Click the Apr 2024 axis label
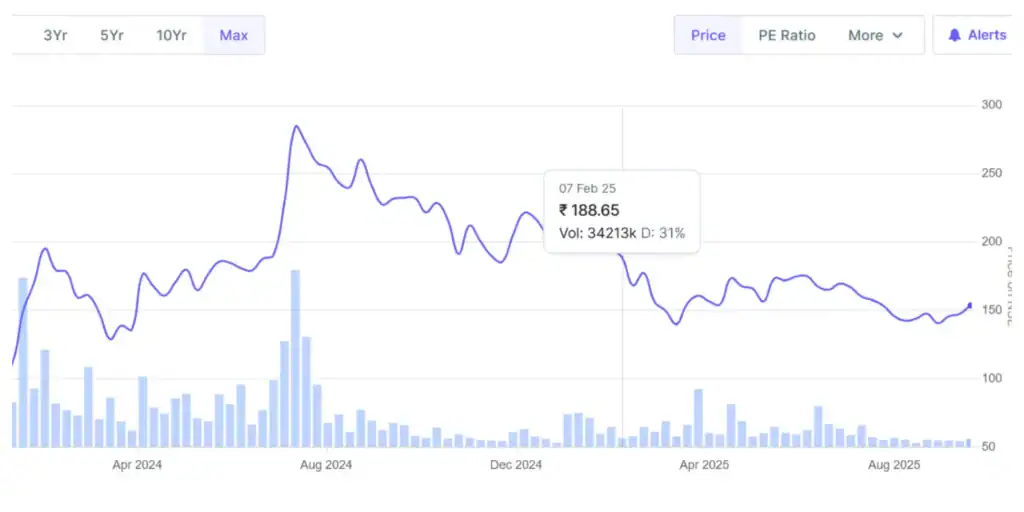Image resolution: width=1024 pixels, height=512 pixels. click(137, 465)
